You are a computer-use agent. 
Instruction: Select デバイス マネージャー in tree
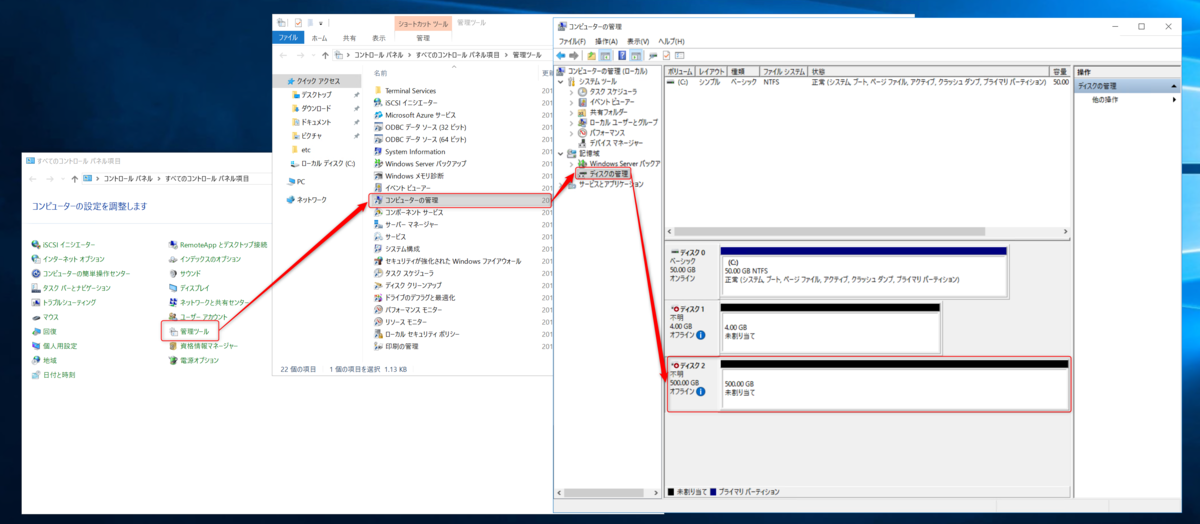pos(613,143)
